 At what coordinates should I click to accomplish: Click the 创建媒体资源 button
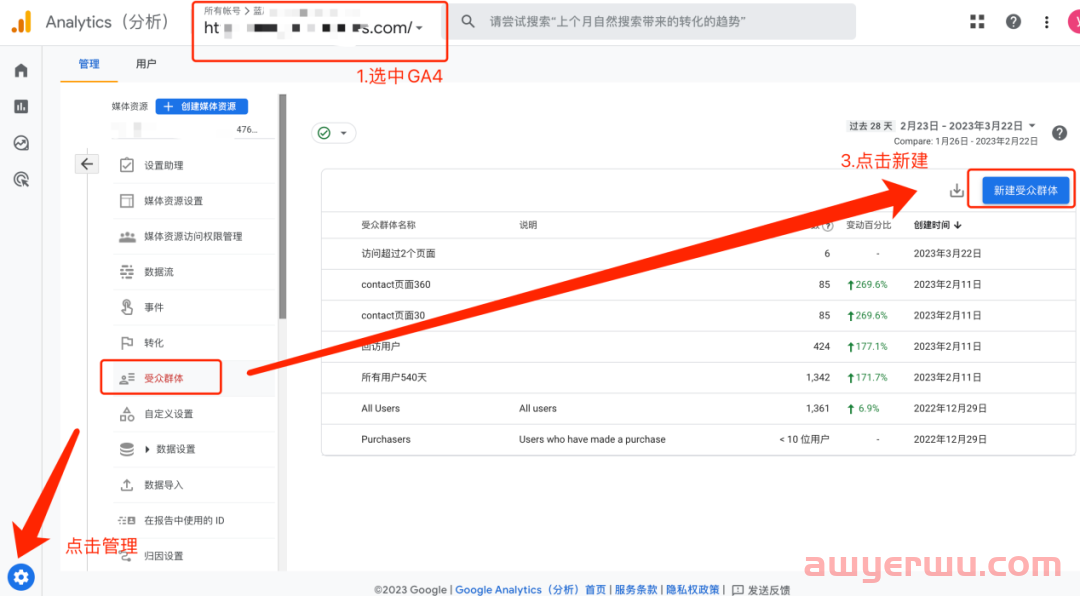201,106
